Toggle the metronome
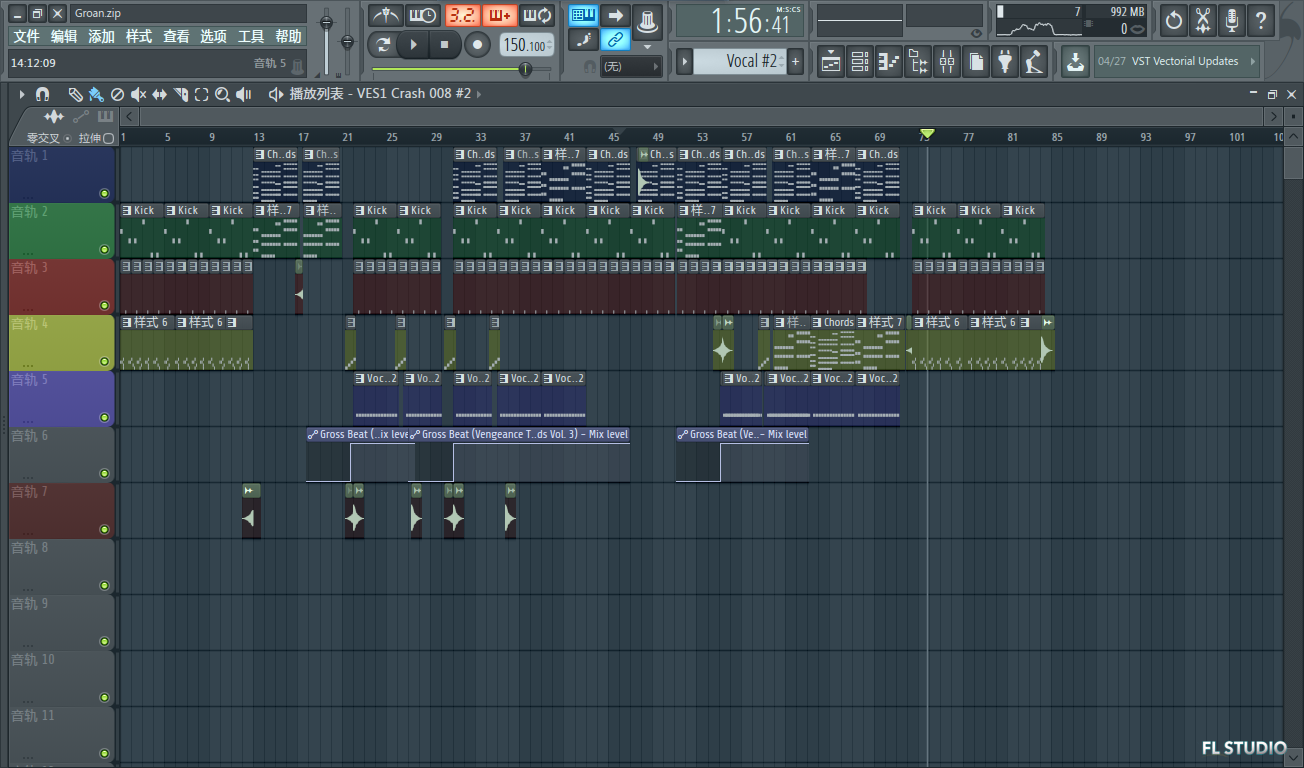1304x768 pixels. pos(385,15)
